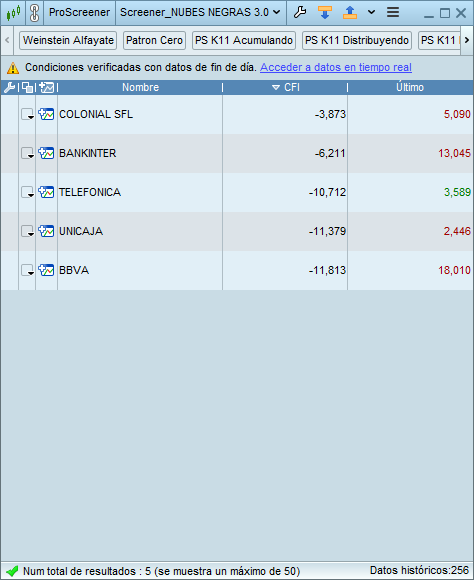Click CFI value -11,813
The image size is (474, 580).
[327, 270]
